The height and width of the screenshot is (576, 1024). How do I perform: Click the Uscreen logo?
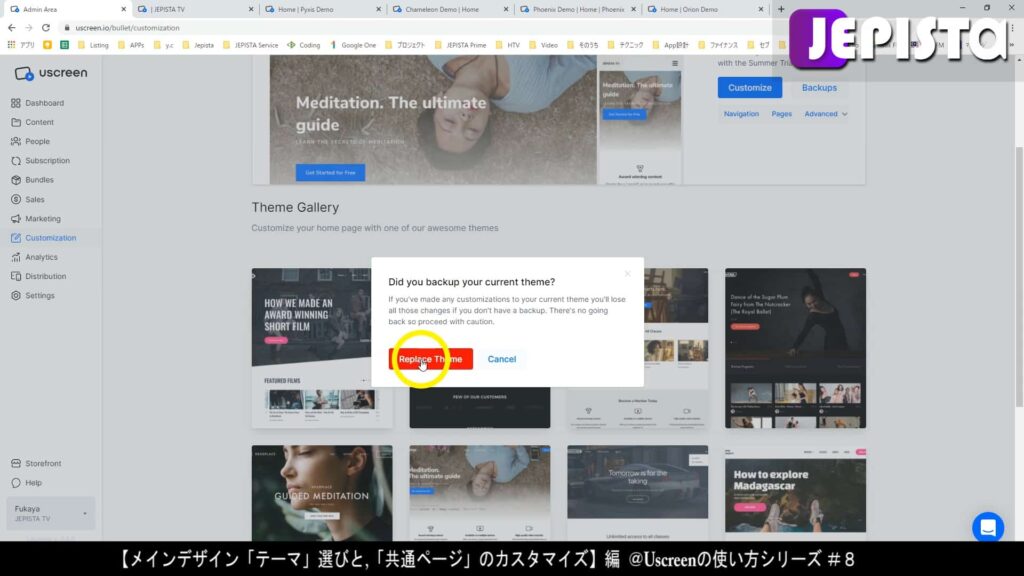point(51,73)
